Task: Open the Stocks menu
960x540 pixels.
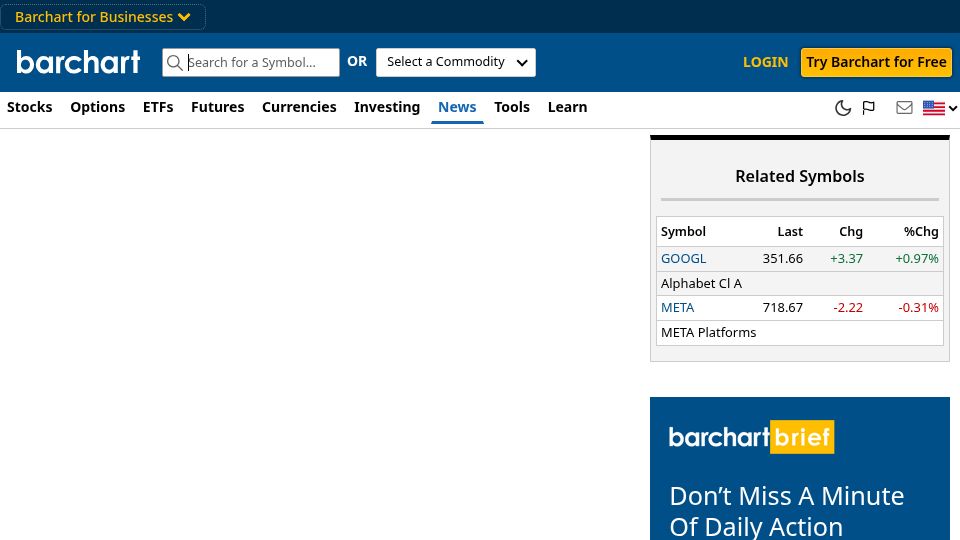Action: (29, 107)
